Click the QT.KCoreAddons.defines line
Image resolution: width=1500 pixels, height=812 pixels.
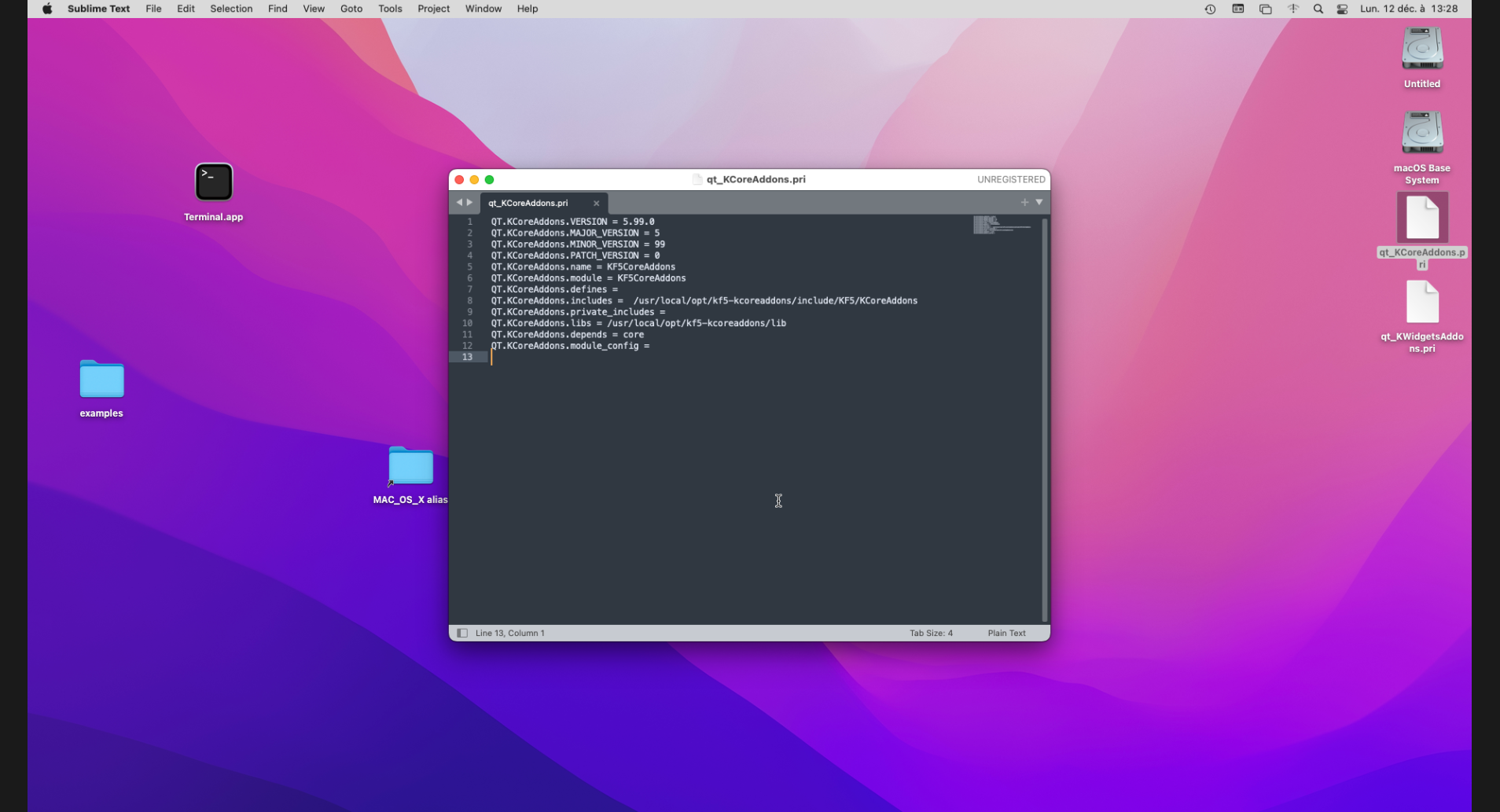(554, 289)
